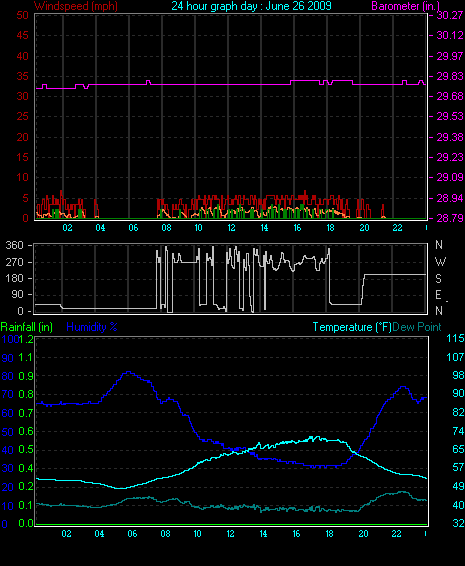This screenshot has height=566, width=465.
Task: Click the 115 temperature scale value
Action: click(x=455, y=339)
